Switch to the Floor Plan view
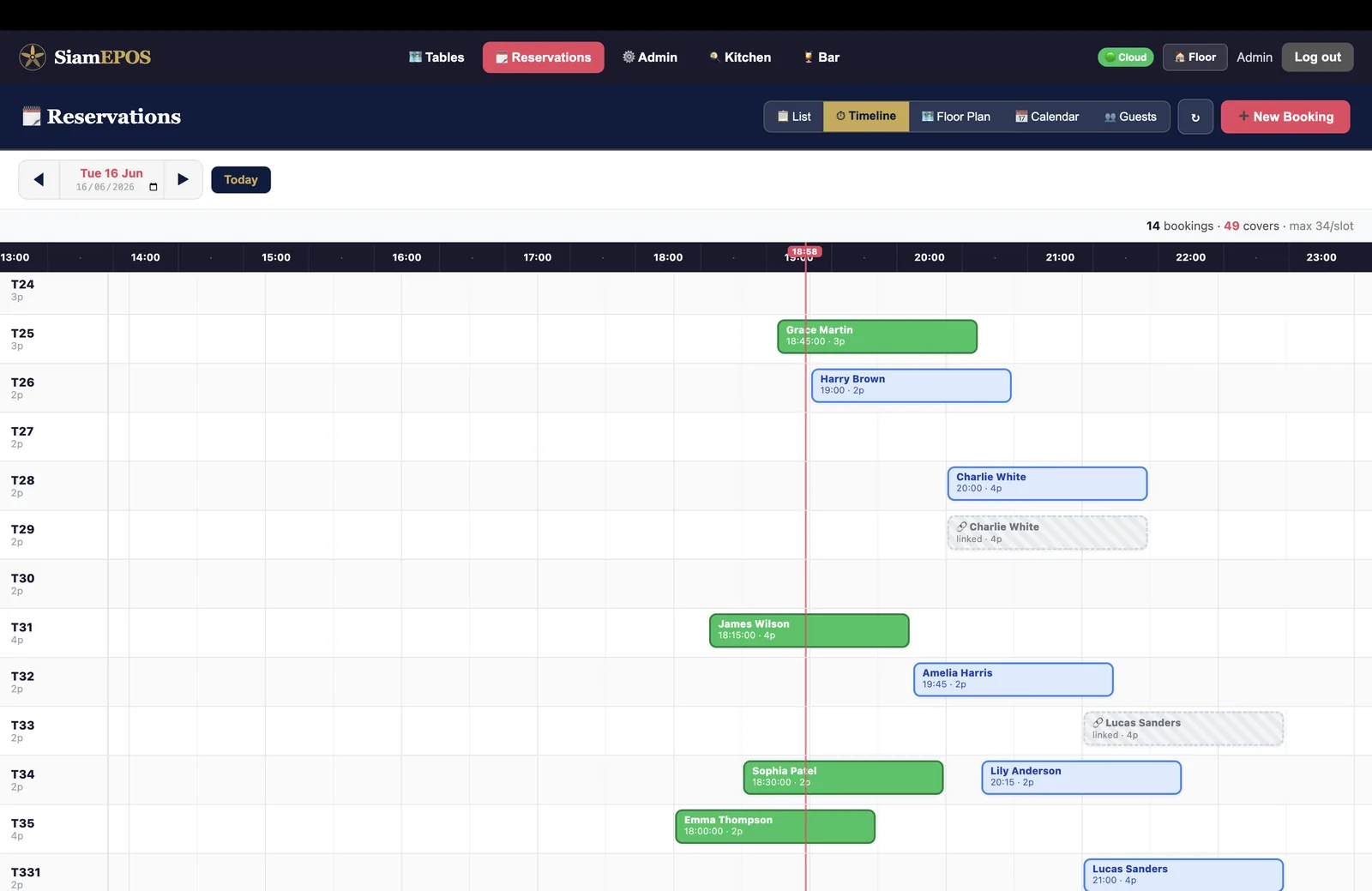The width and height of the screenshot is (1372, 891). [x=956, y=117]
